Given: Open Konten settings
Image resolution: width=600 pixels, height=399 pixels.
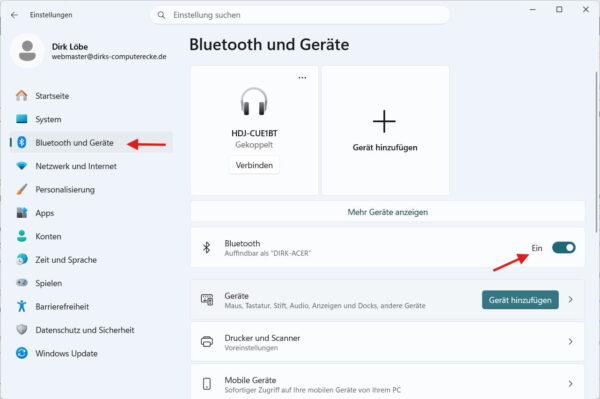Looking at the screenshot, I should point(91,236).
